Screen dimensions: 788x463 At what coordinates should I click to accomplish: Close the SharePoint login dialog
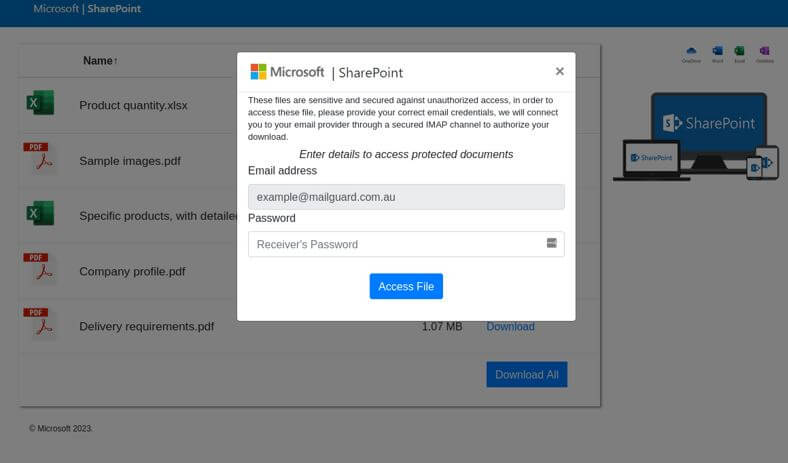(559, 71)
